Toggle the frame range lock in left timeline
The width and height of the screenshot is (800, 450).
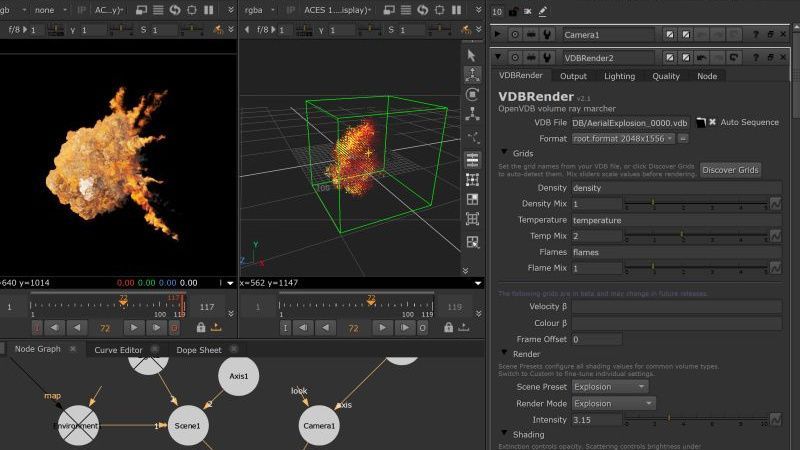tap(201, 328)
